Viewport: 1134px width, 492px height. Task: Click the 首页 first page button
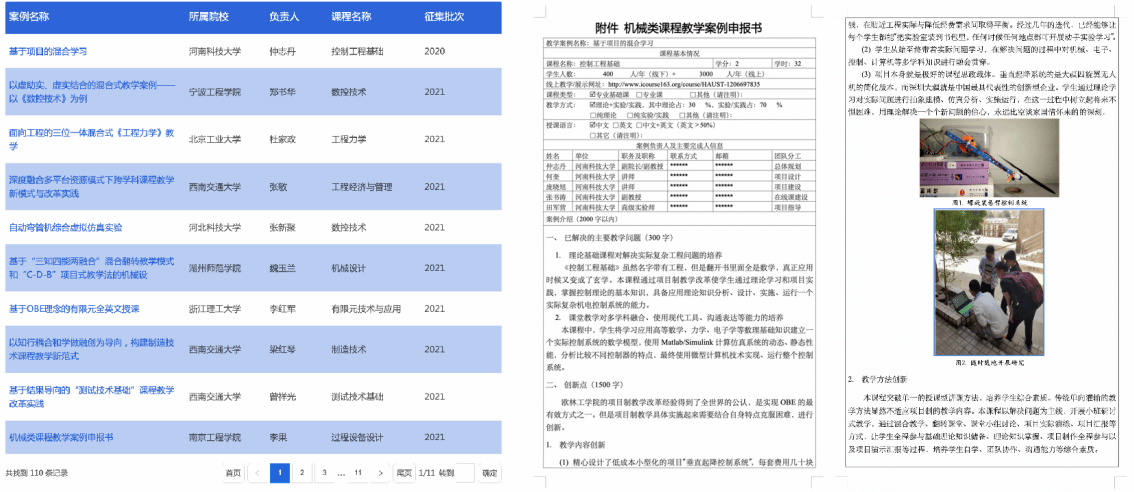click(x=233, y=473)
